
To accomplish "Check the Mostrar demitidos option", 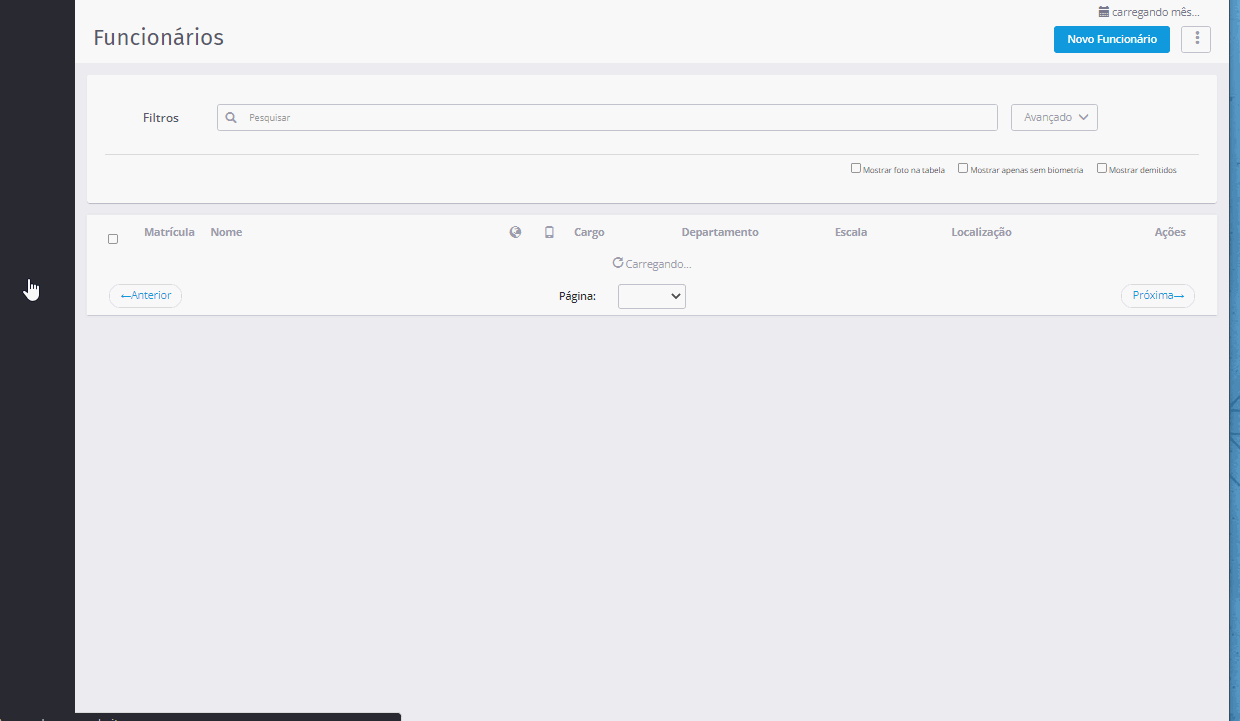I will pos(1102,168).
